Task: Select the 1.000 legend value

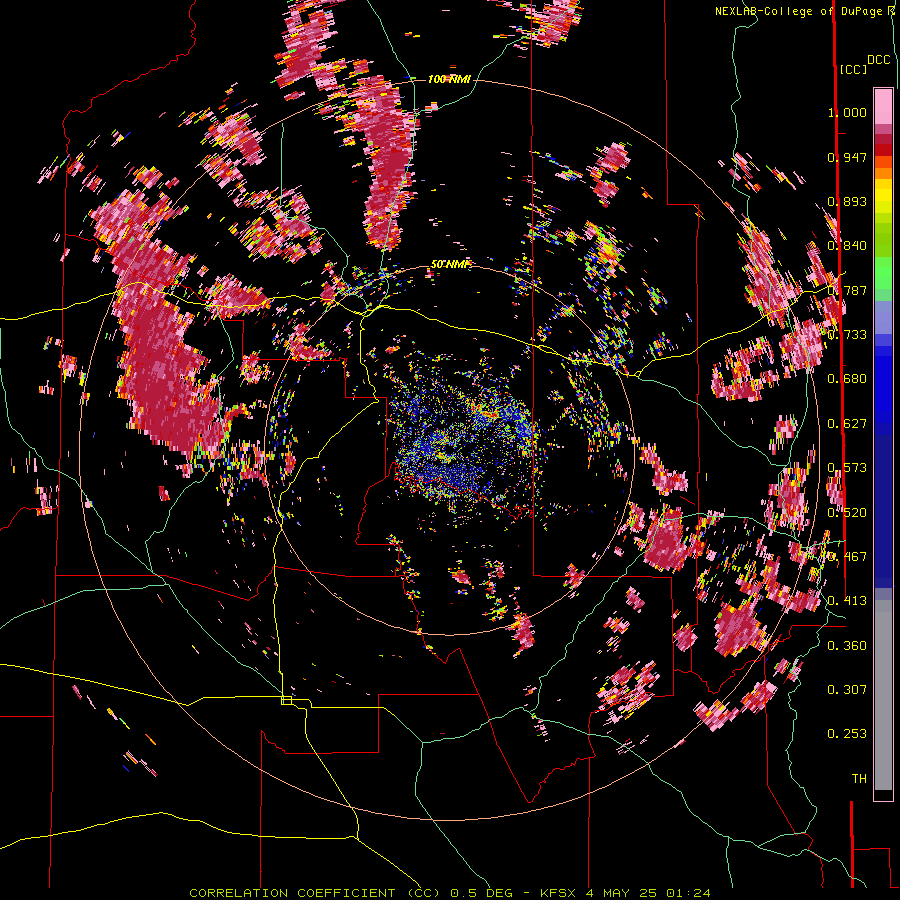Action: [847, 112]
